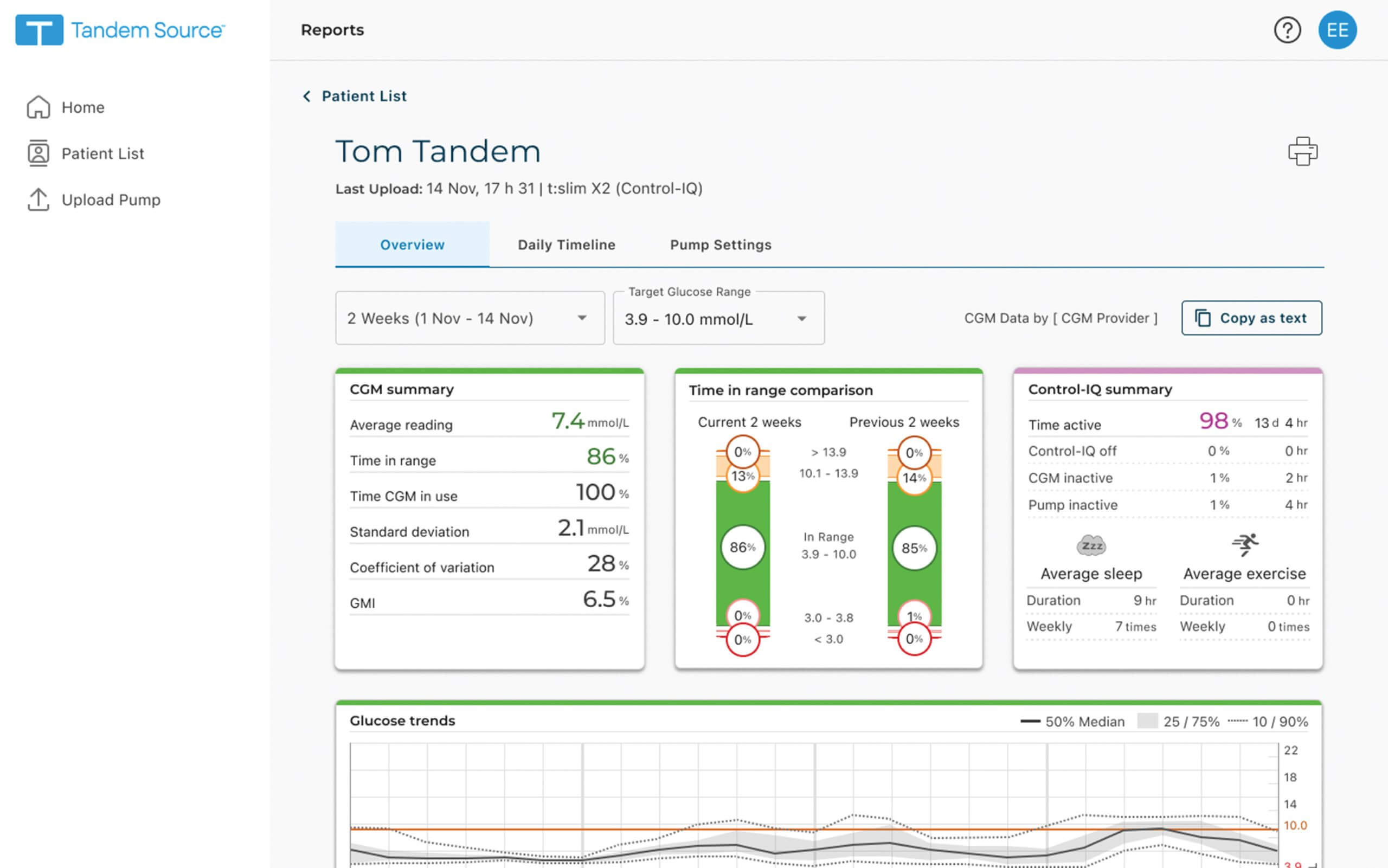Screen dimensions: 1388x868
Task: Click the Time active 98% value
Action: pos(1220,421)
